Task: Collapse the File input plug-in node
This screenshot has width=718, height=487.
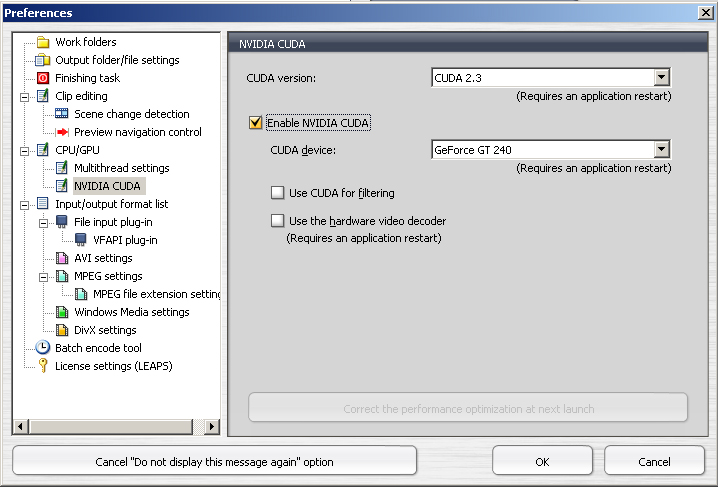Action: [x=44, y=223]
